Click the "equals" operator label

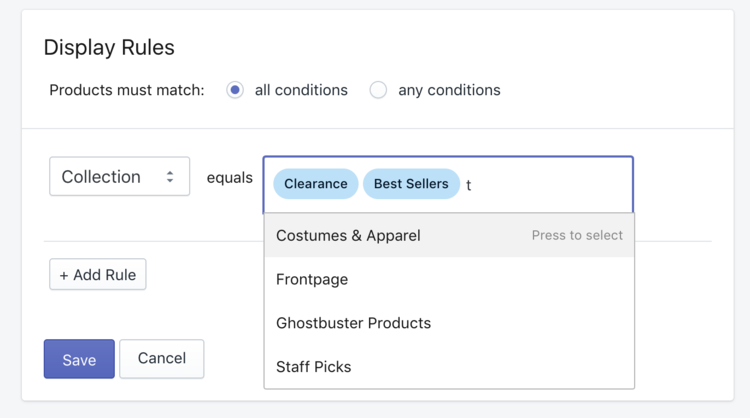229,178
